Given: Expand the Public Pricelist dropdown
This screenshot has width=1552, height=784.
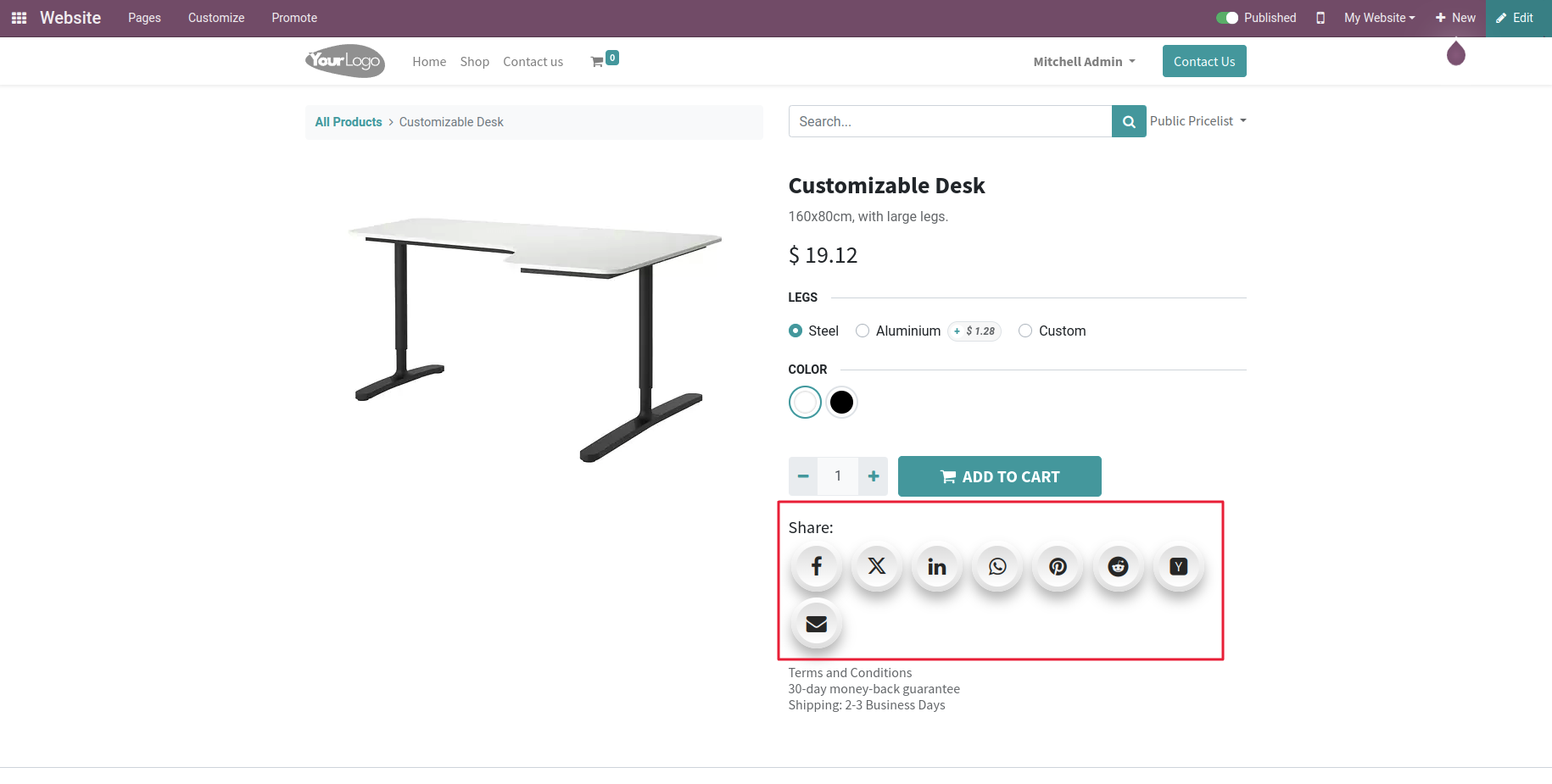Looking at the screenshot, I should 1197,121.
